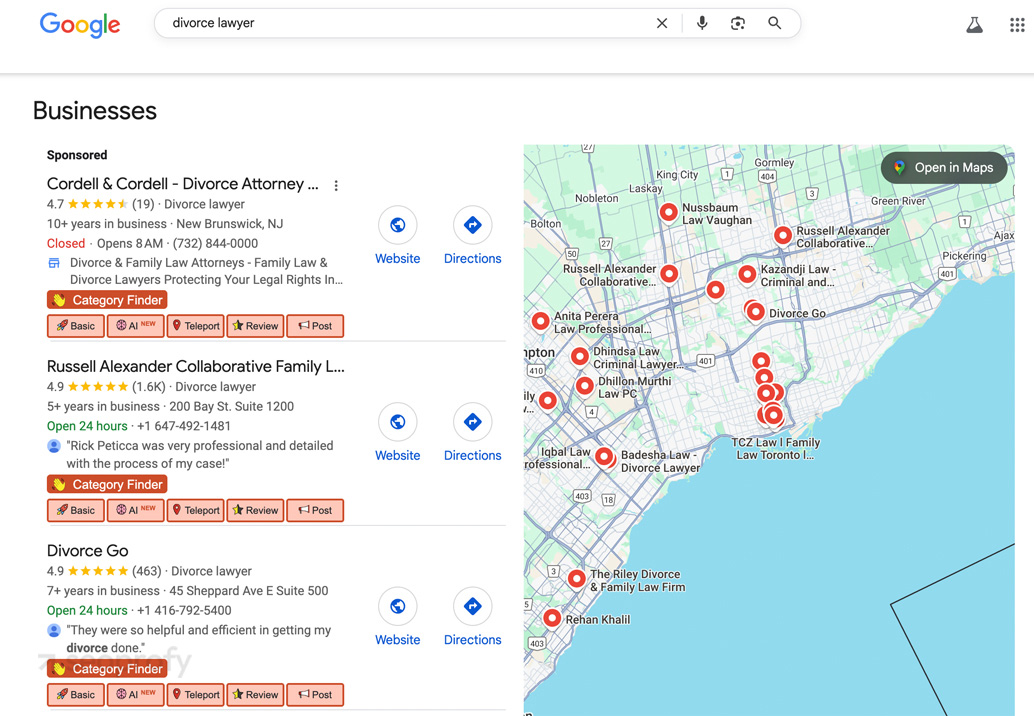Start voice search with the microphone icon
1034x716 pixels.
[x=702, y=23]
